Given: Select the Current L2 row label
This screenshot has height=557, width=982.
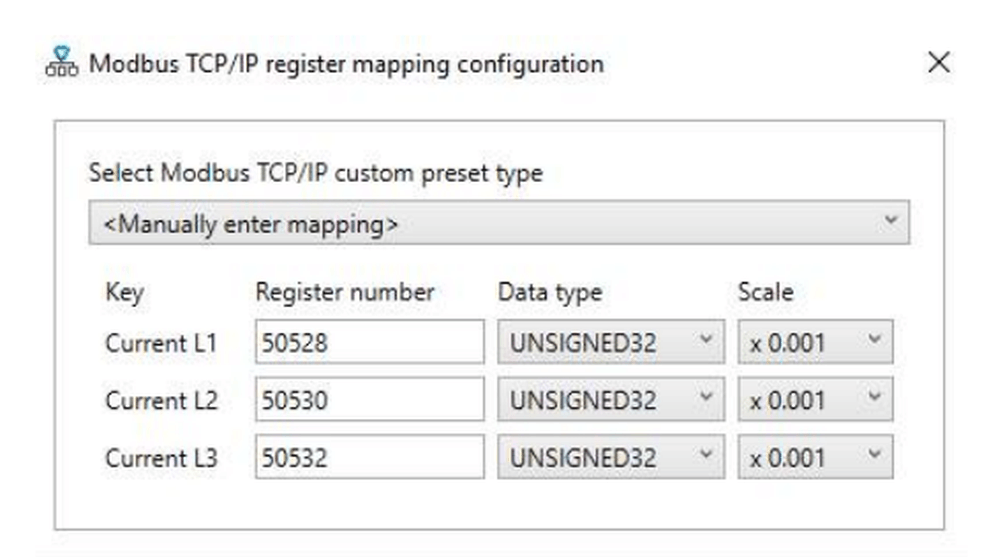Looking at the screenshot, I should [161, 400].
